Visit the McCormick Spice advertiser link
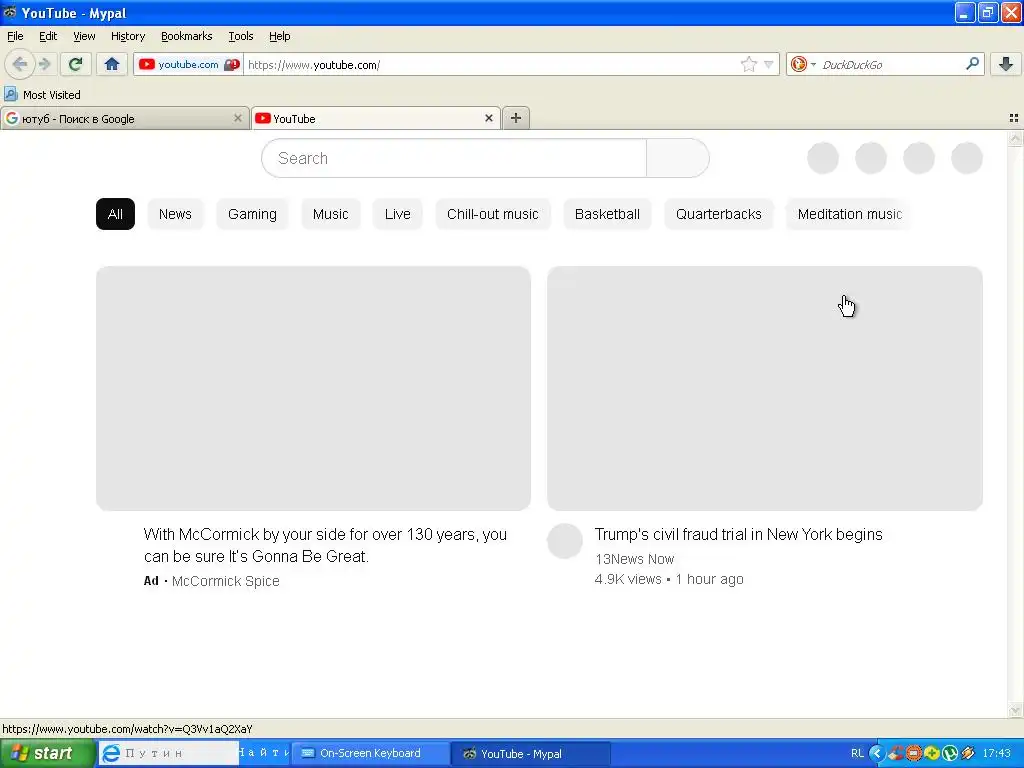 [x=225, y=581]
